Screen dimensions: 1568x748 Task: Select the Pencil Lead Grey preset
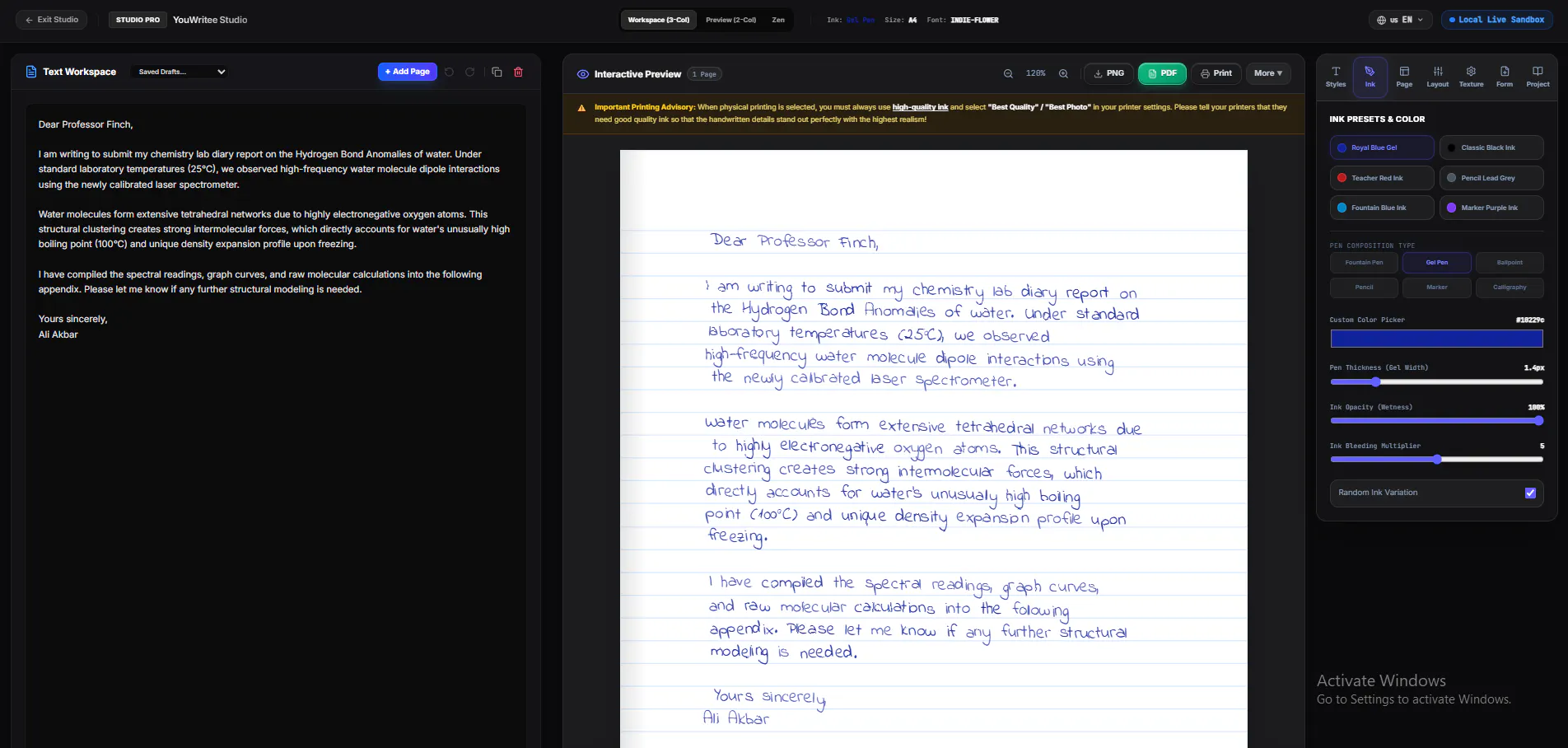point(1491,178)
